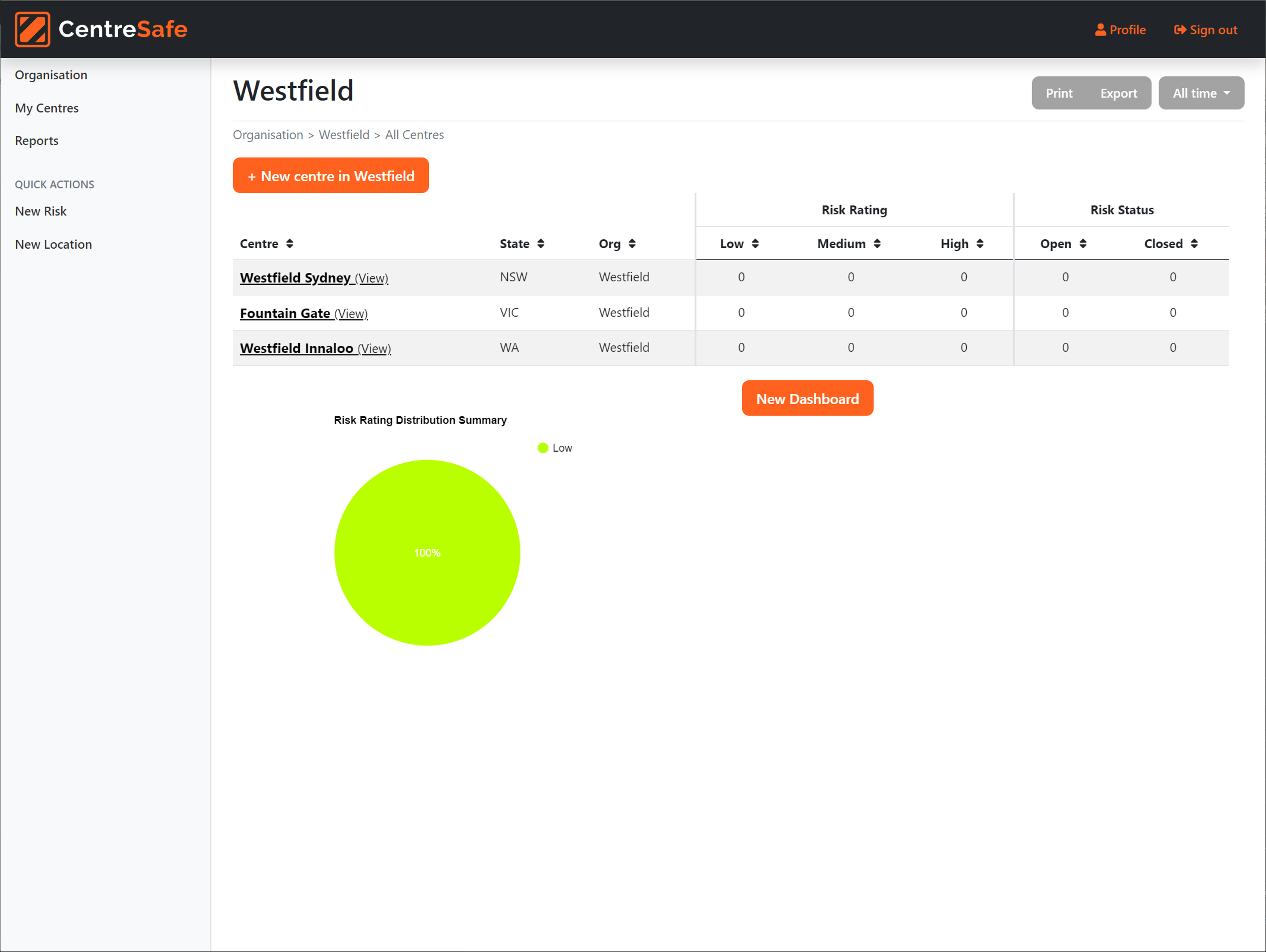Image resolution: width=1266 pixels, height=952 pixels.
Task: Choose New Location quick action
Action: tap(53, 244)
